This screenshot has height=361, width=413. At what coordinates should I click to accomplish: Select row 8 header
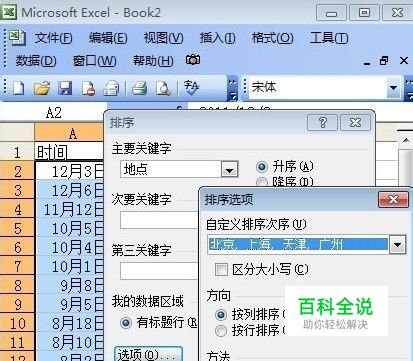pyautogui.click(x=17, y=285)
